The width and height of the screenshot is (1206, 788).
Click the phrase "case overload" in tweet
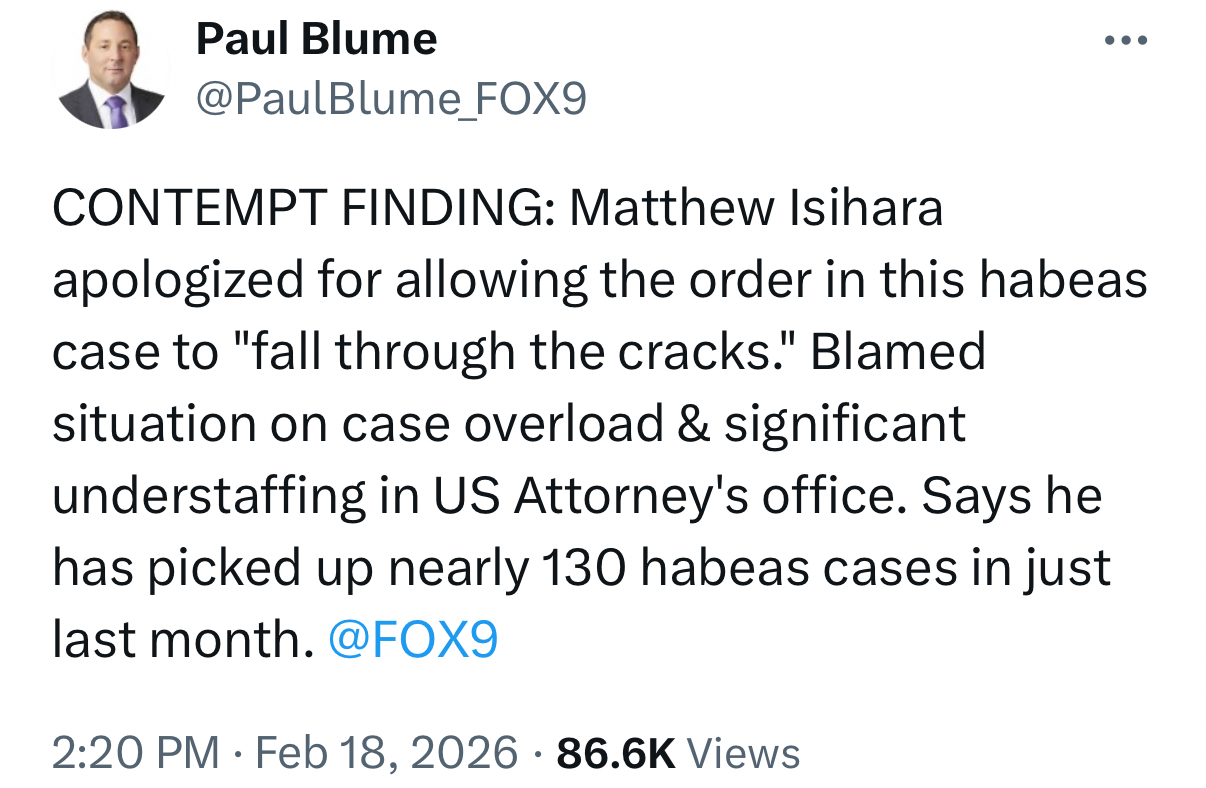click(x=502, y=425)
